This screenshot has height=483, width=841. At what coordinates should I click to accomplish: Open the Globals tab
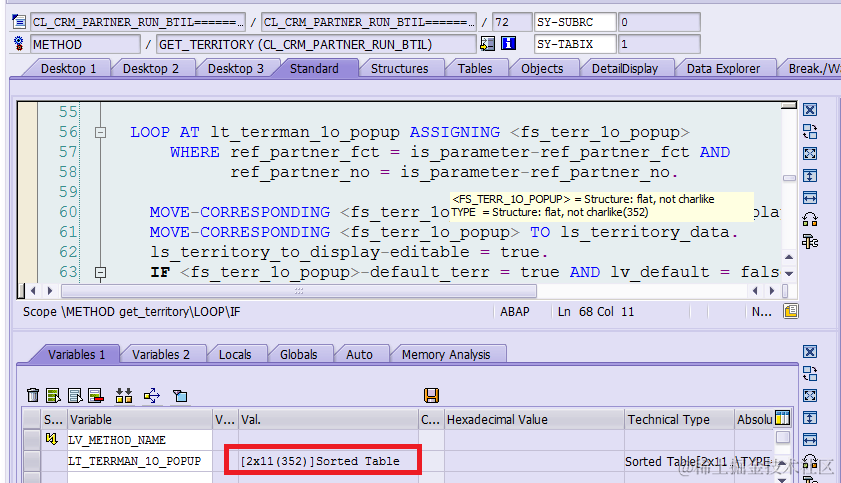tap(299, 354)
